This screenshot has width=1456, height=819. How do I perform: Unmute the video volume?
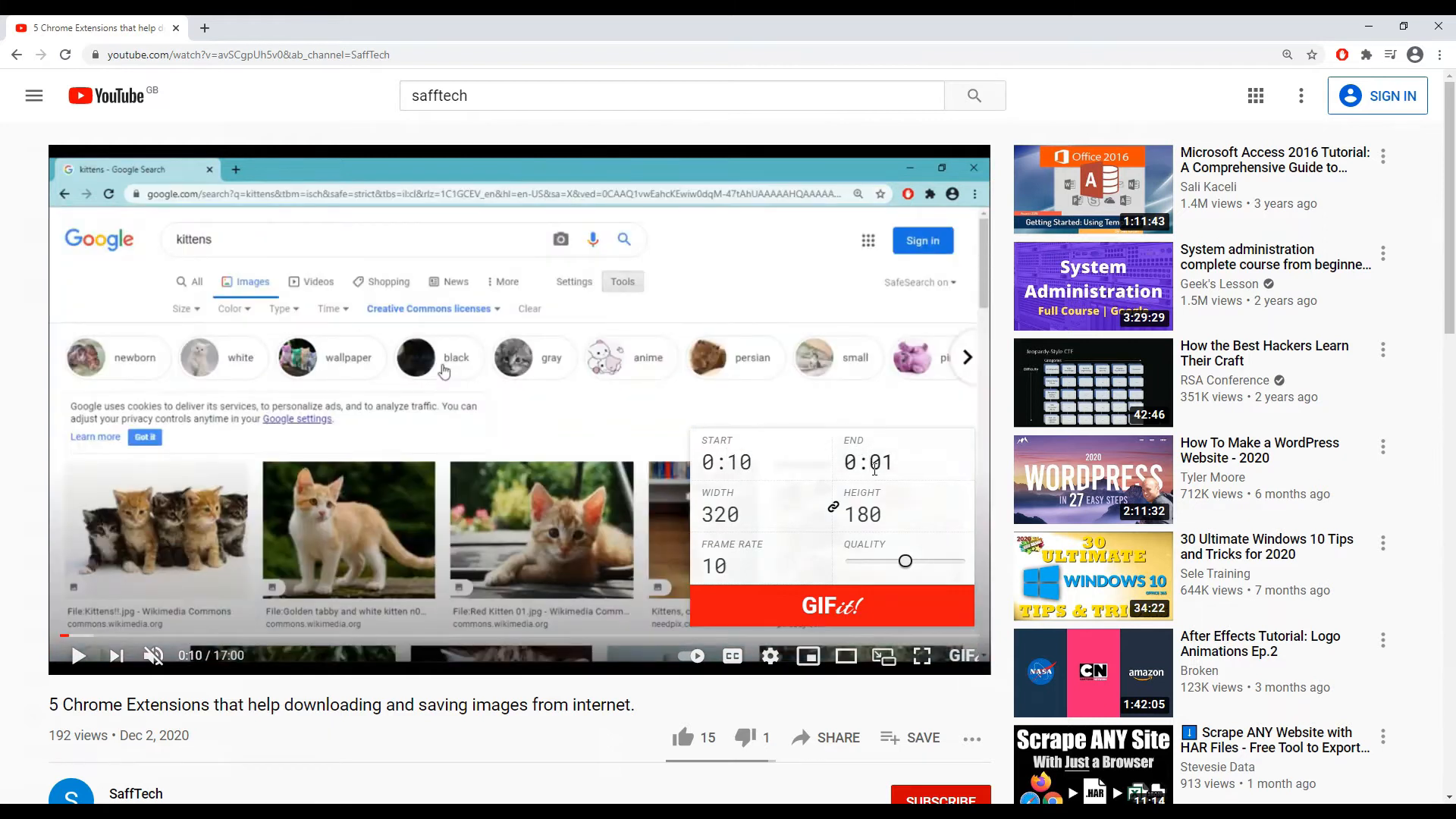tap(154, 656)
